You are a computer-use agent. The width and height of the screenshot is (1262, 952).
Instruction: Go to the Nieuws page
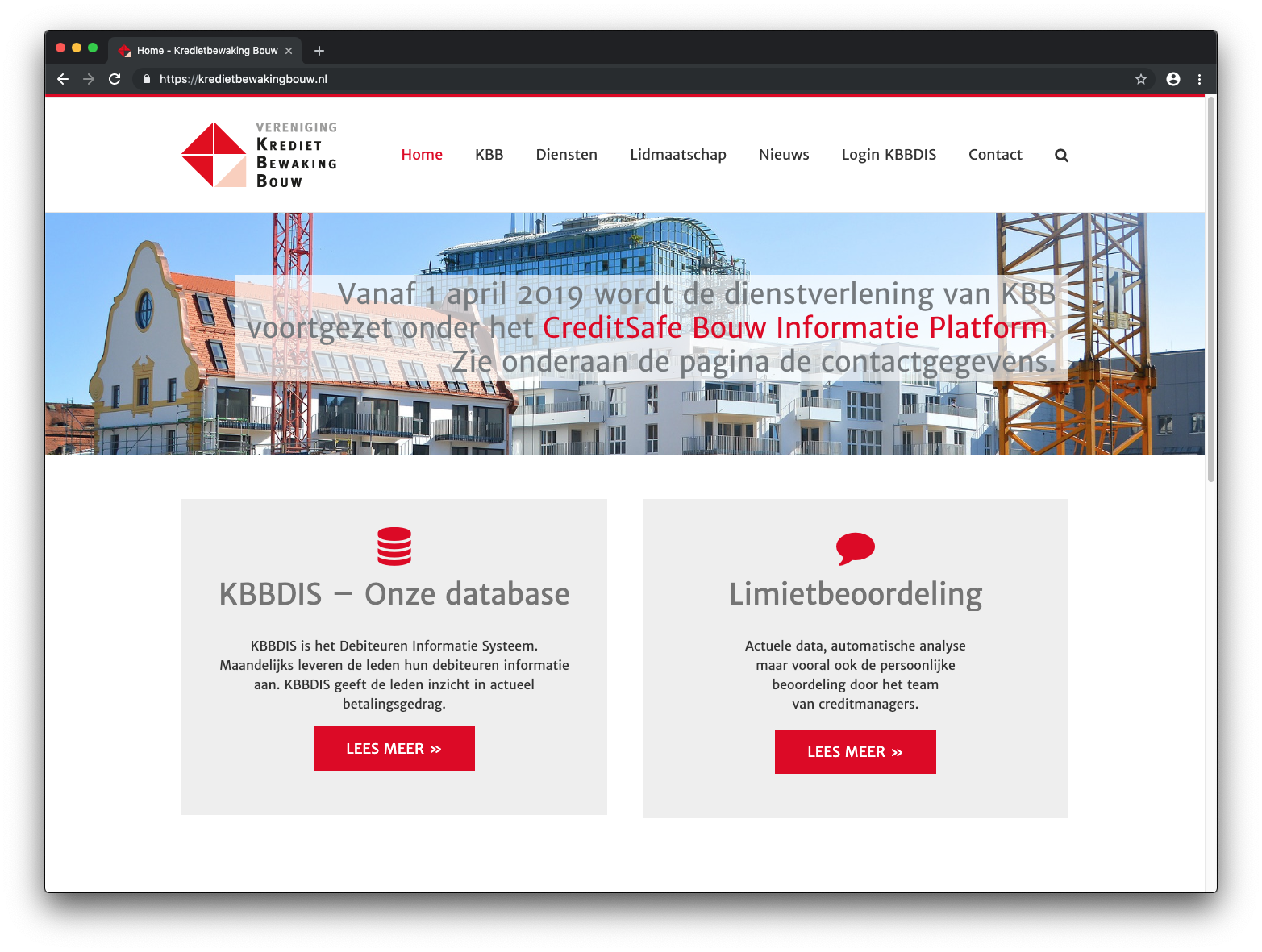783,155
